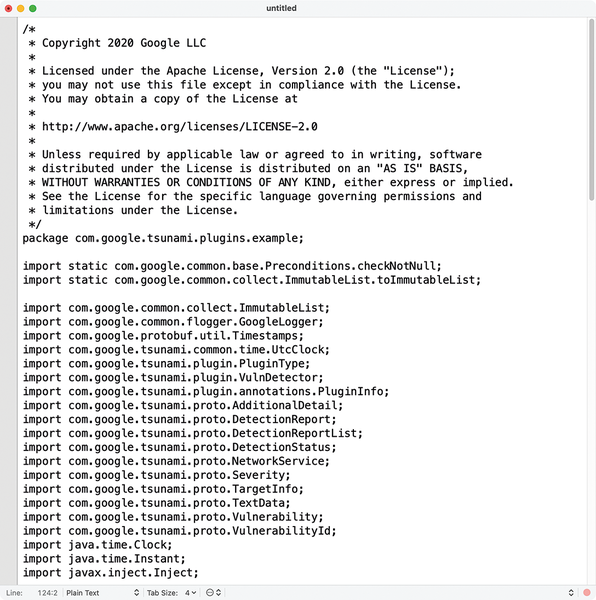Viewport: 596px width, 600px height.
Task: Place cursor in import javax.inject.Inject line
Action: tap(111, 573)
